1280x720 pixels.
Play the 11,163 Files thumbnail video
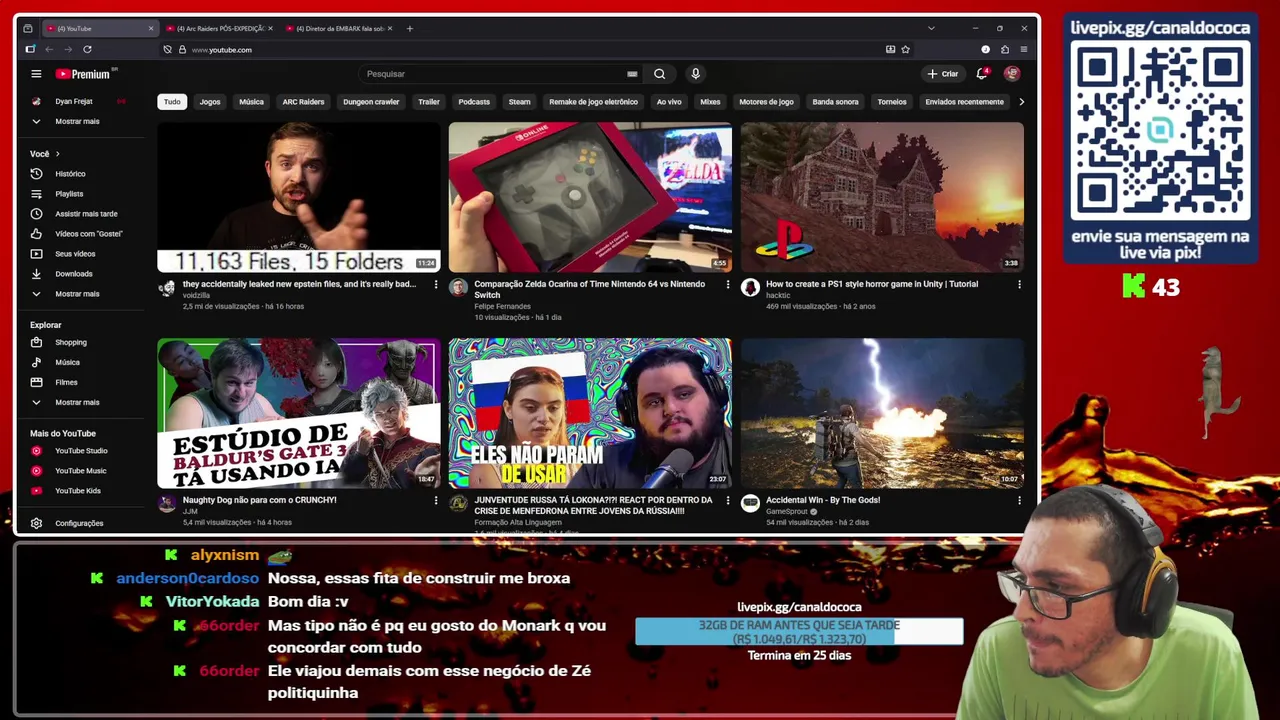(x=298, y=197)
